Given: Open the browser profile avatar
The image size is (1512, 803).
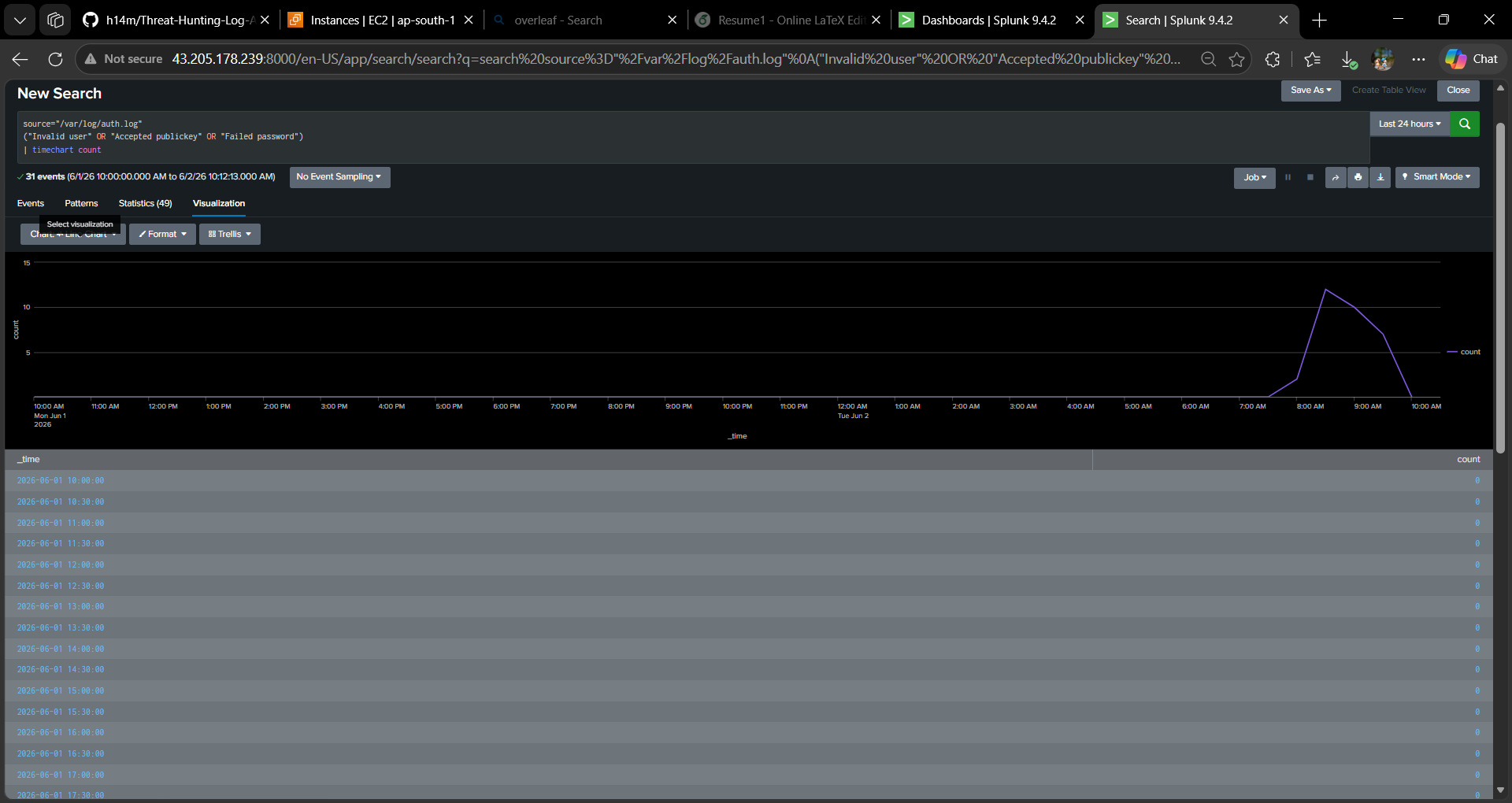Looking at the screenshot, I should click(1383, 59).
